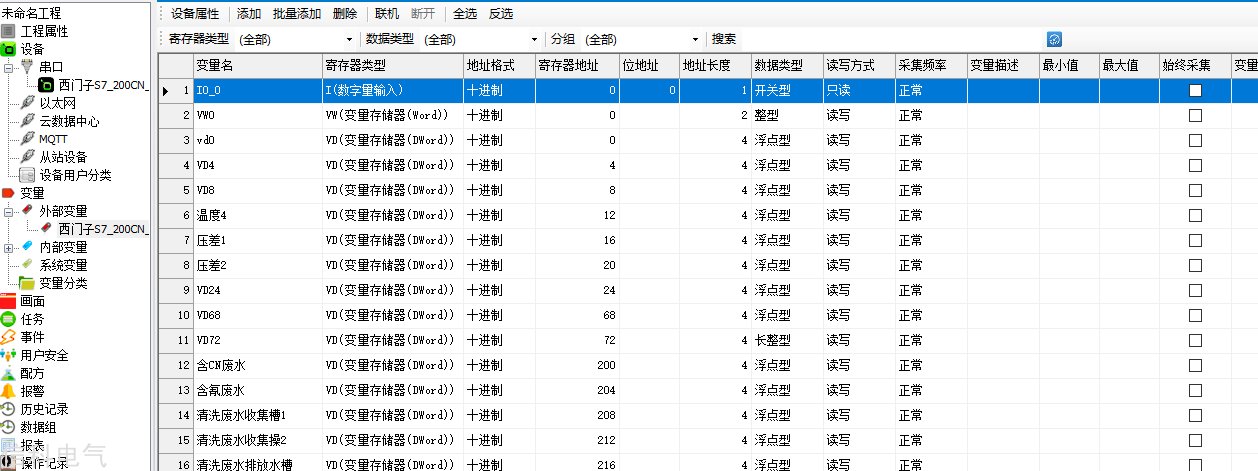Toggle 始终采集 checkbox for VW0 row

1195,115
